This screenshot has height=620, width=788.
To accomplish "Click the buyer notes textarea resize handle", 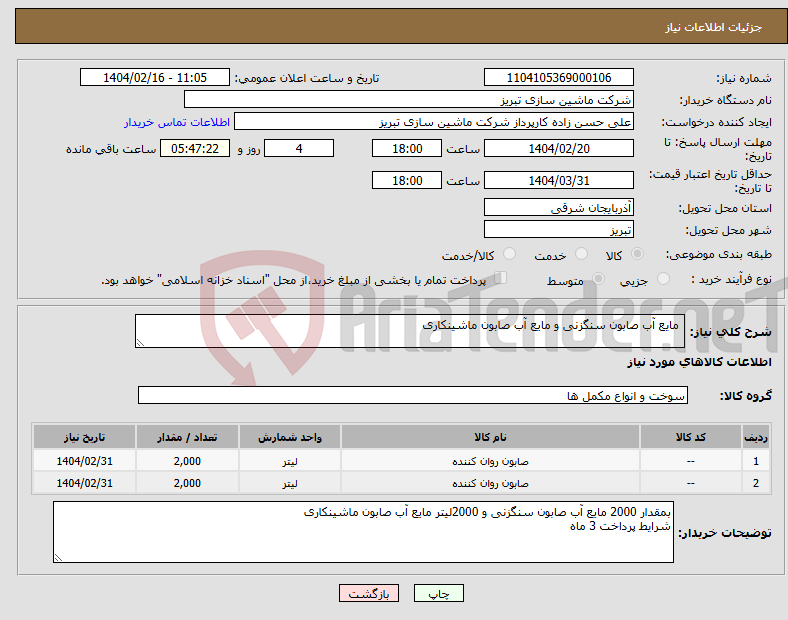I will coord(58,558).
